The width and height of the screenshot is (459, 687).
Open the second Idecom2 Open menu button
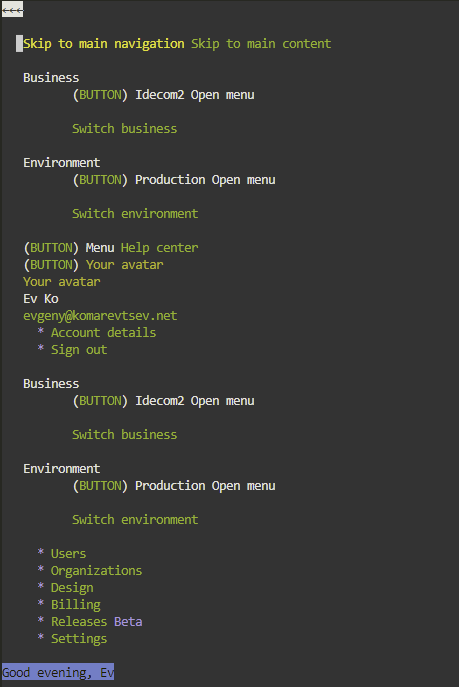(x=163, y=401)
